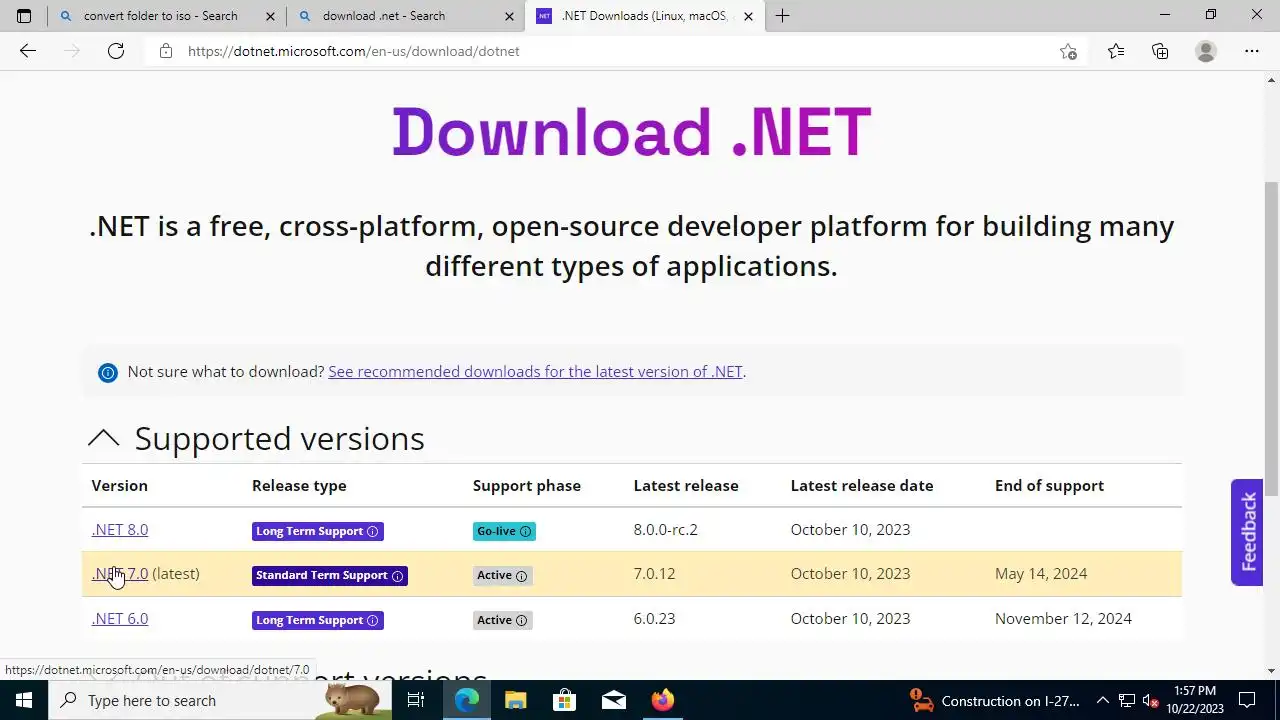This screenshot has width=1280, height=720.
Task: Open the notification center icon
Action: pyautogui.click(x=1247, y=700)
